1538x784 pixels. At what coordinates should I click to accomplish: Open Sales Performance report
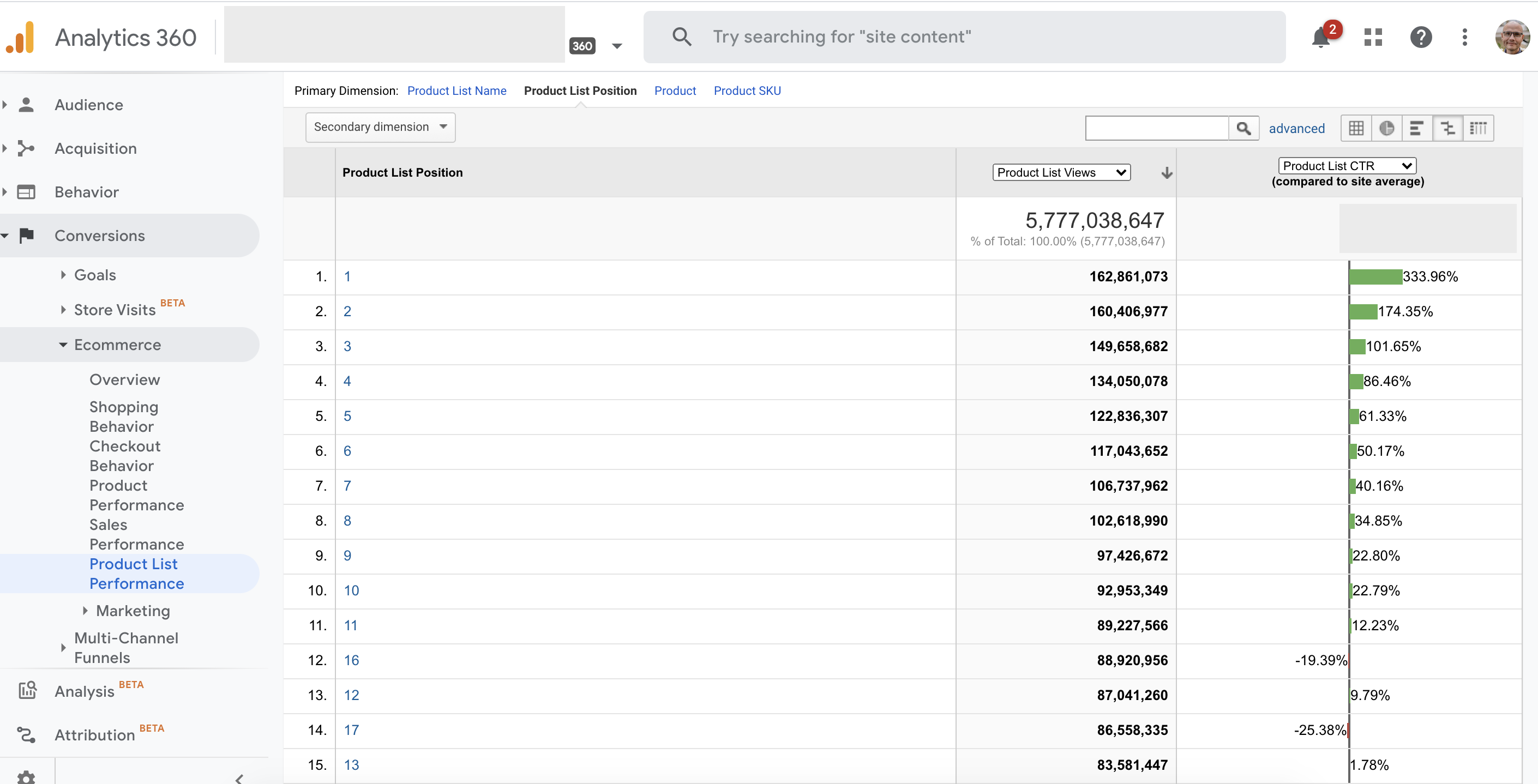tap(137, 535)
